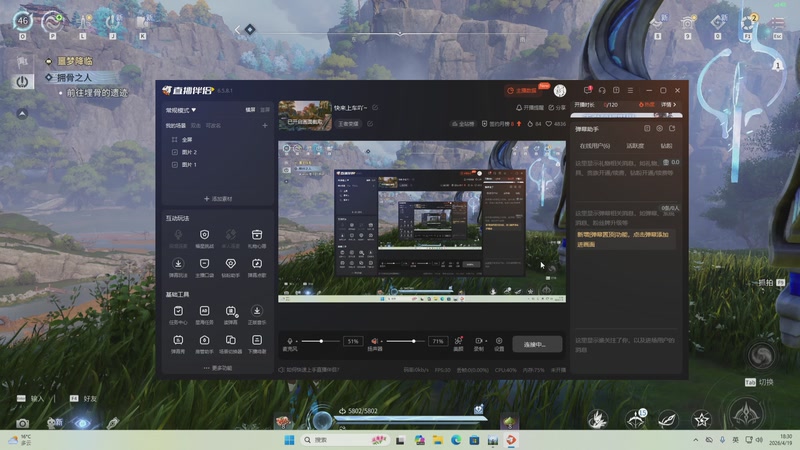Viewport: 800px width, 450px height.
Task: Click the live preview canvas
Action: point(422,221)
